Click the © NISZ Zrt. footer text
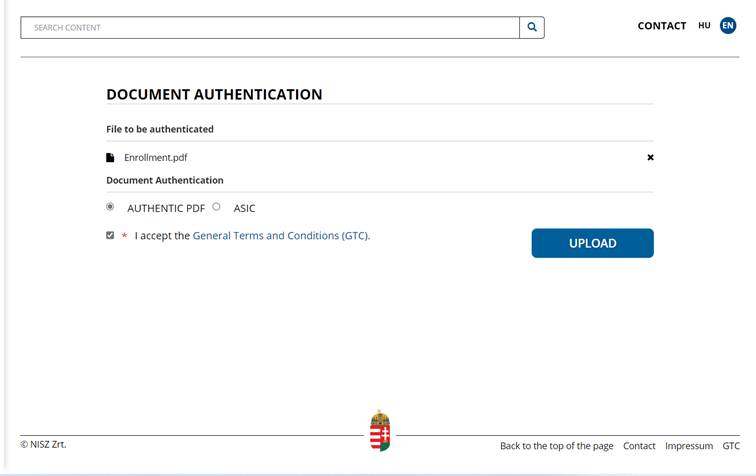The height and width of the screenshot is (476, 756). (43, 444)
